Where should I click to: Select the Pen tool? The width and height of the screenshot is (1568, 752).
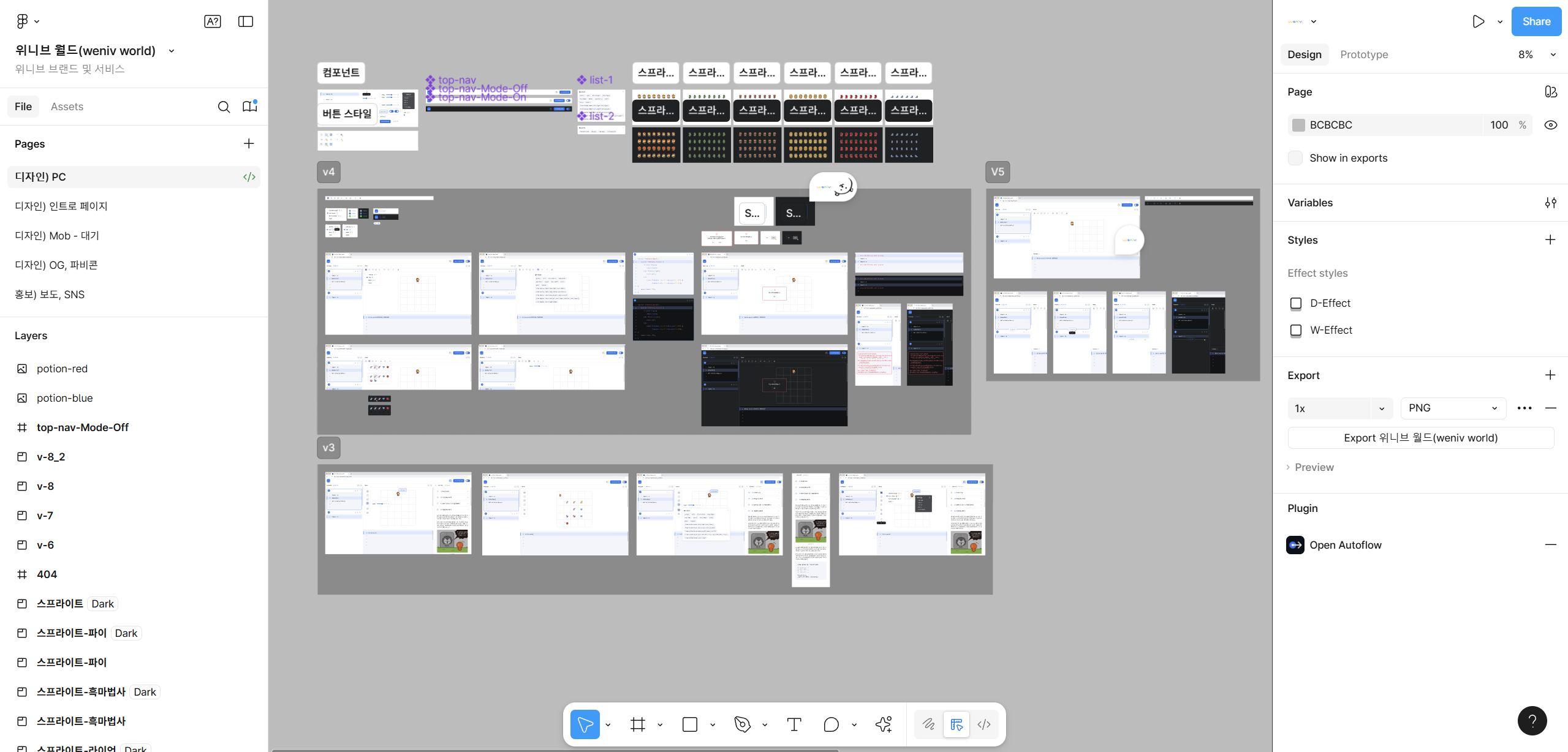point(742,724)
